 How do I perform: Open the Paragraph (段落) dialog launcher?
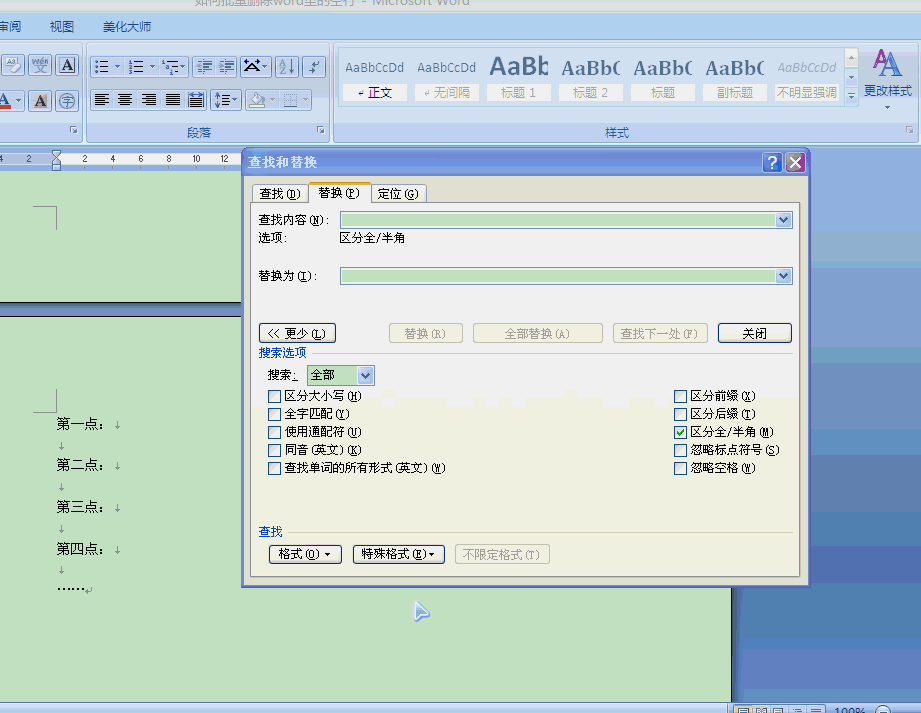coord(321,130)
